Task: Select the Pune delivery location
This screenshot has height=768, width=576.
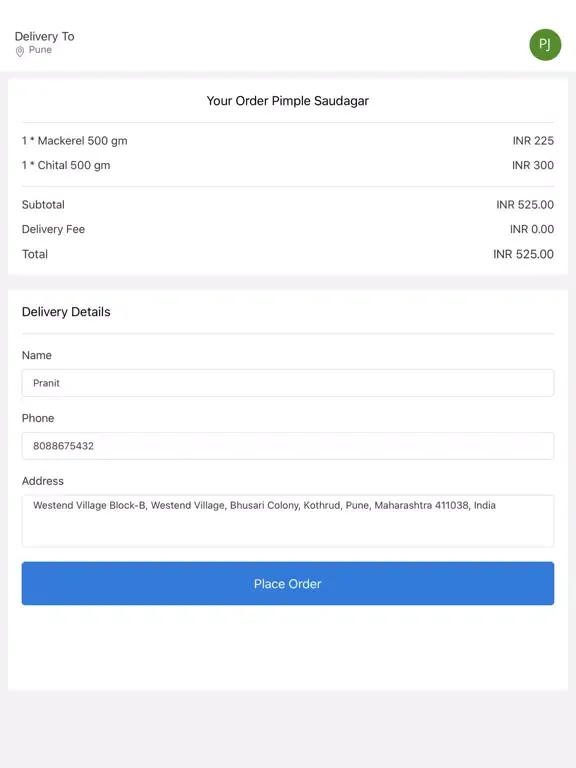Action: (40, 50)
